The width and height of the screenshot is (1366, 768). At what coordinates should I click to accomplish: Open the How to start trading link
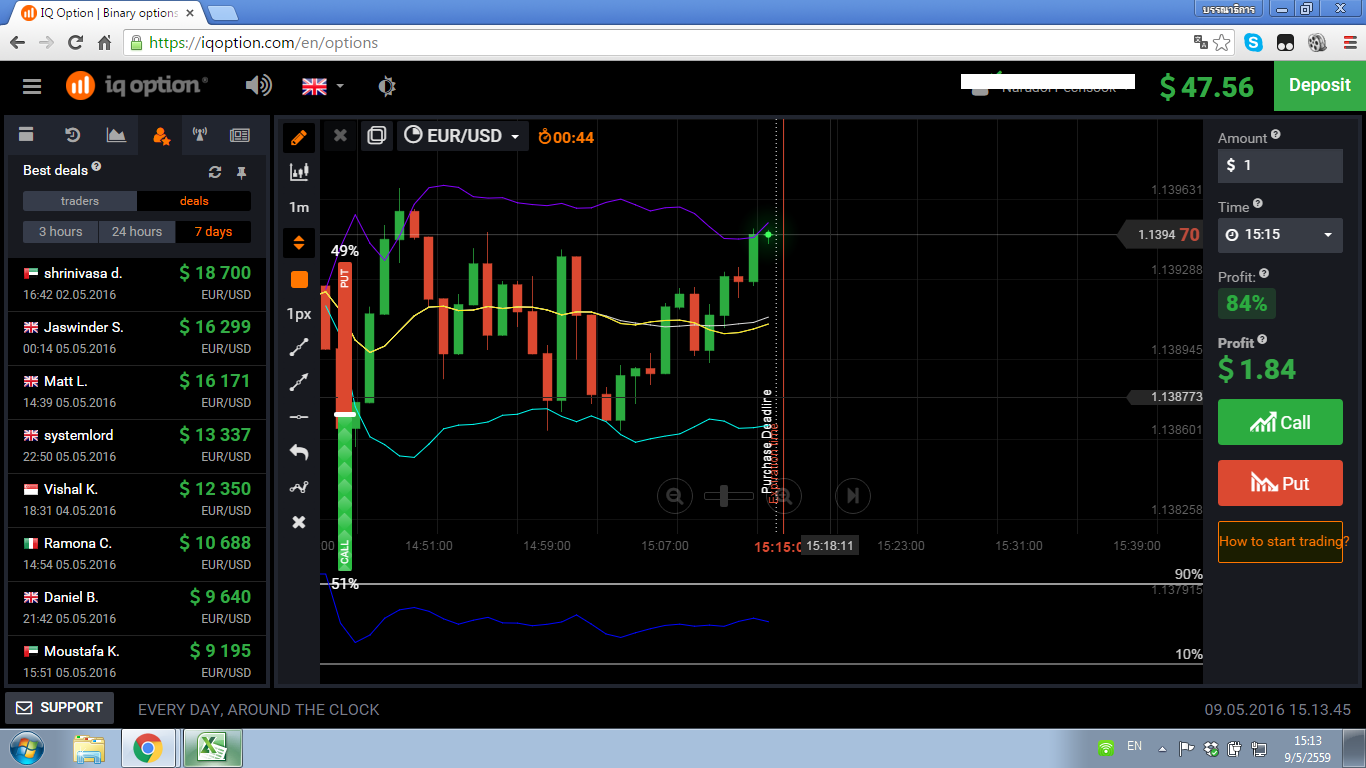click(1280, 542)
